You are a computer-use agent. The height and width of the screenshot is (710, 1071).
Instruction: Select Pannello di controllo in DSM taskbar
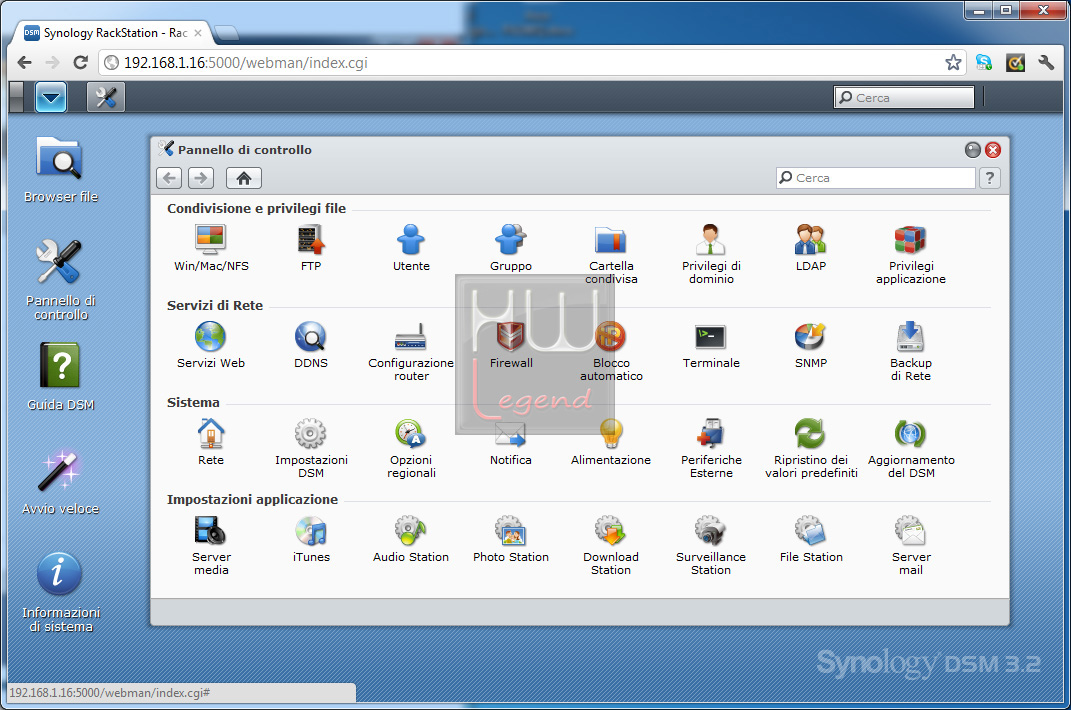click(106, 97)
